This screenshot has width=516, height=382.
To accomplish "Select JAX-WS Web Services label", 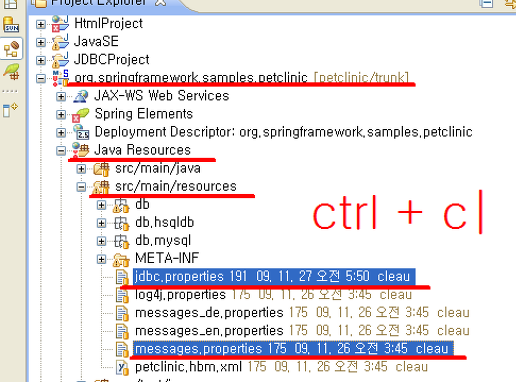I will pos(162,96).
